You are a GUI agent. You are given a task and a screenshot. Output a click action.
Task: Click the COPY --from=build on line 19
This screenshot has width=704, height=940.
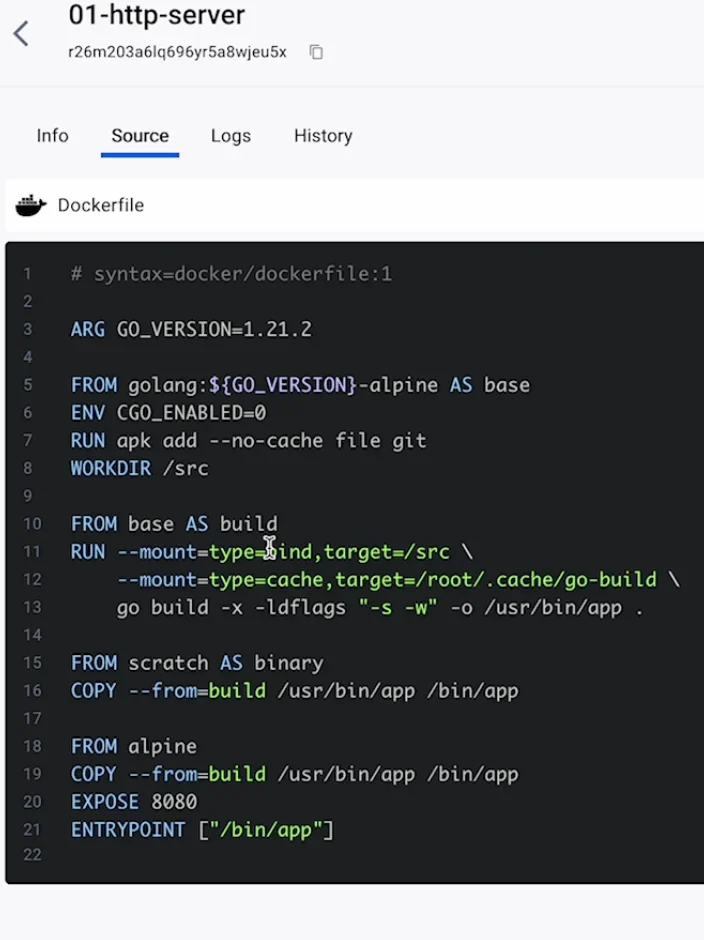(294, 774)
